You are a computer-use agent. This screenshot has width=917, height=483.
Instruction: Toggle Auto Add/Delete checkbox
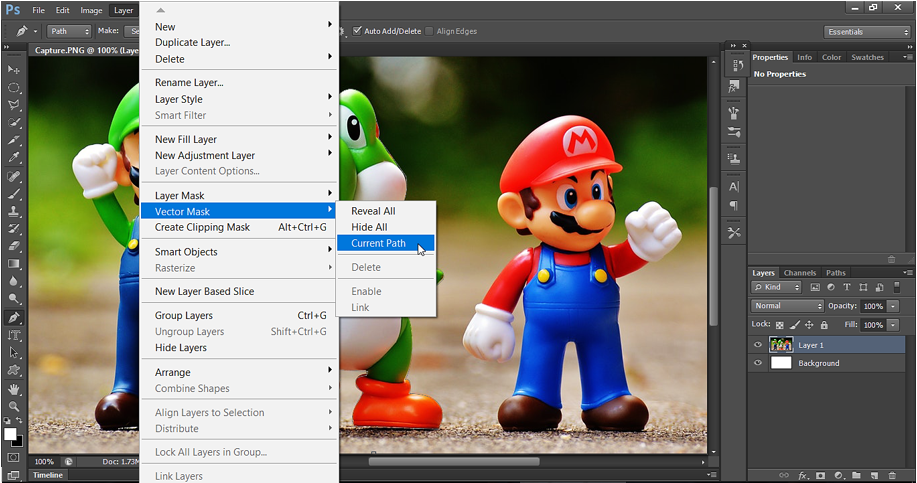(357, 31)
